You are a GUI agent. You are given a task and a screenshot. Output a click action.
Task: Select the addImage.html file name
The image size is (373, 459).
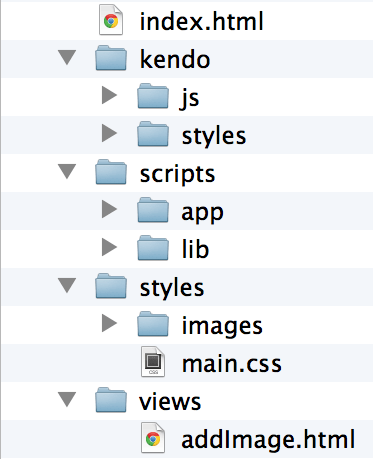(268, 439)
